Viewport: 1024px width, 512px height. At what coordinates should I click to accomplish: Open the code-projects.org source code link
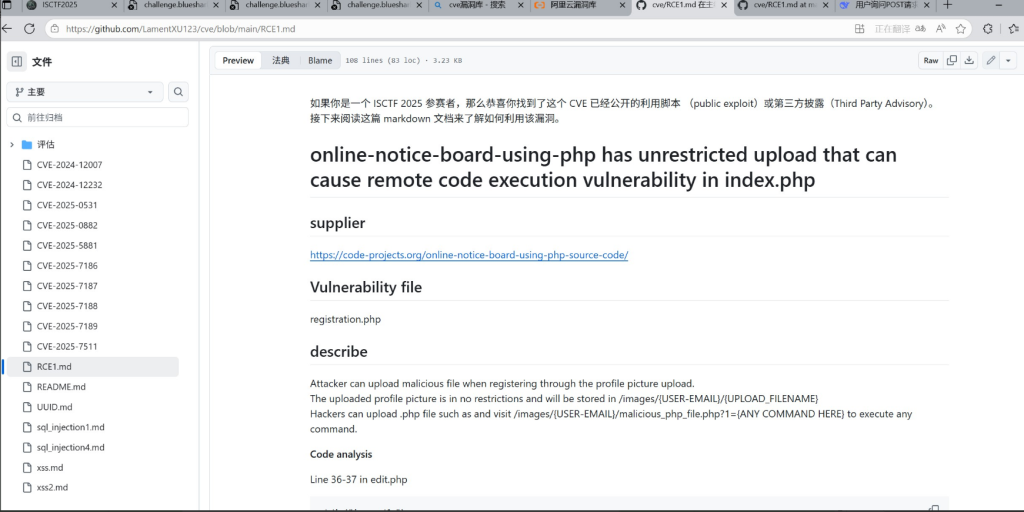coord(468,255)
